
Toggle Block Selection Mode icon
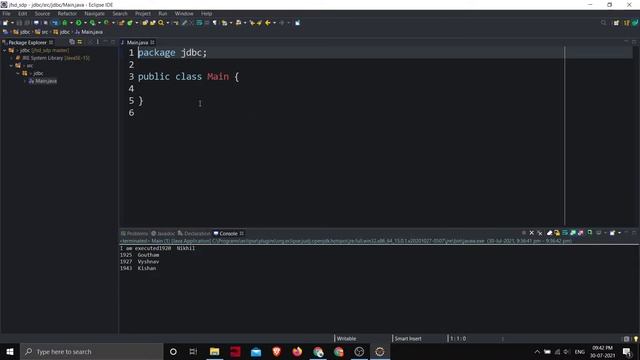tap(207, 23)
